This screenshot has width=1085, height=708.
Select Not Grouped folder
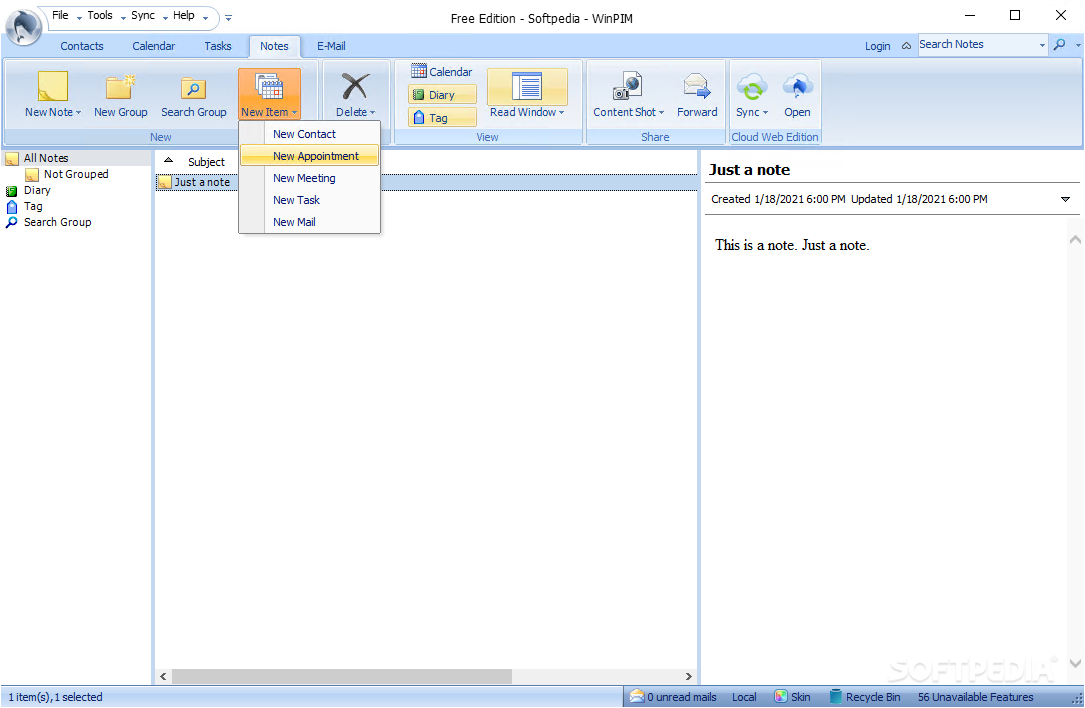pyautogui.click(x=75, y=174)
